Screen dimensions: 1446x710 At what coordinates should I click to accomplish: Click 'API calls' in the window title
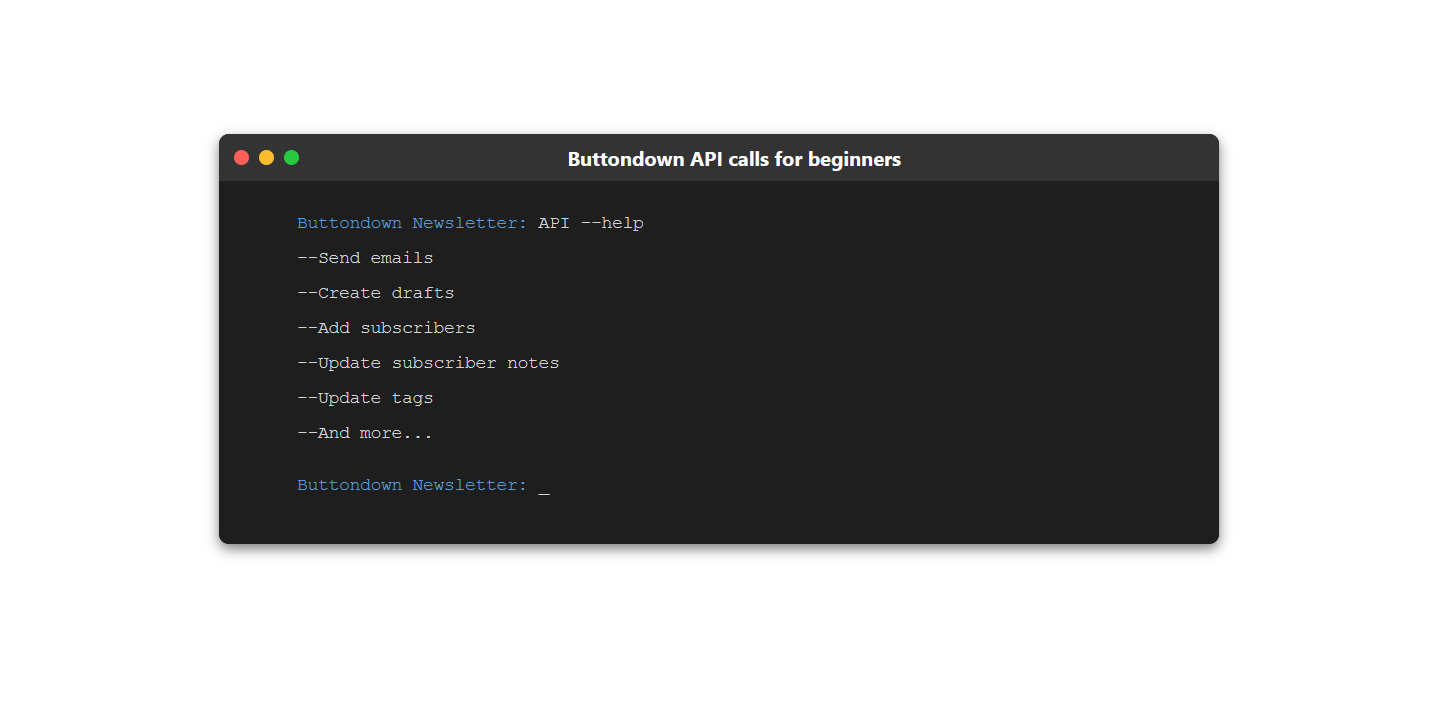click(730, 160)
